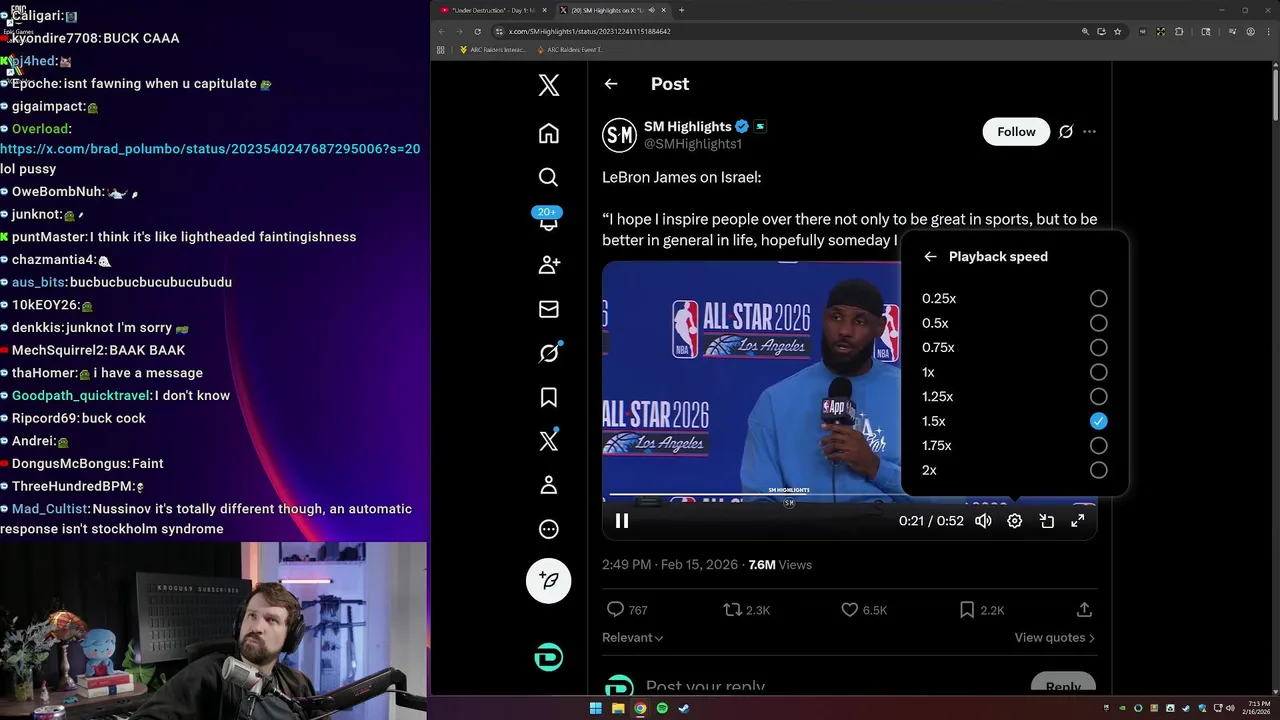Open SM Highlights display name link
This screenshot has width=1280, height=720.
click(687, 126)
